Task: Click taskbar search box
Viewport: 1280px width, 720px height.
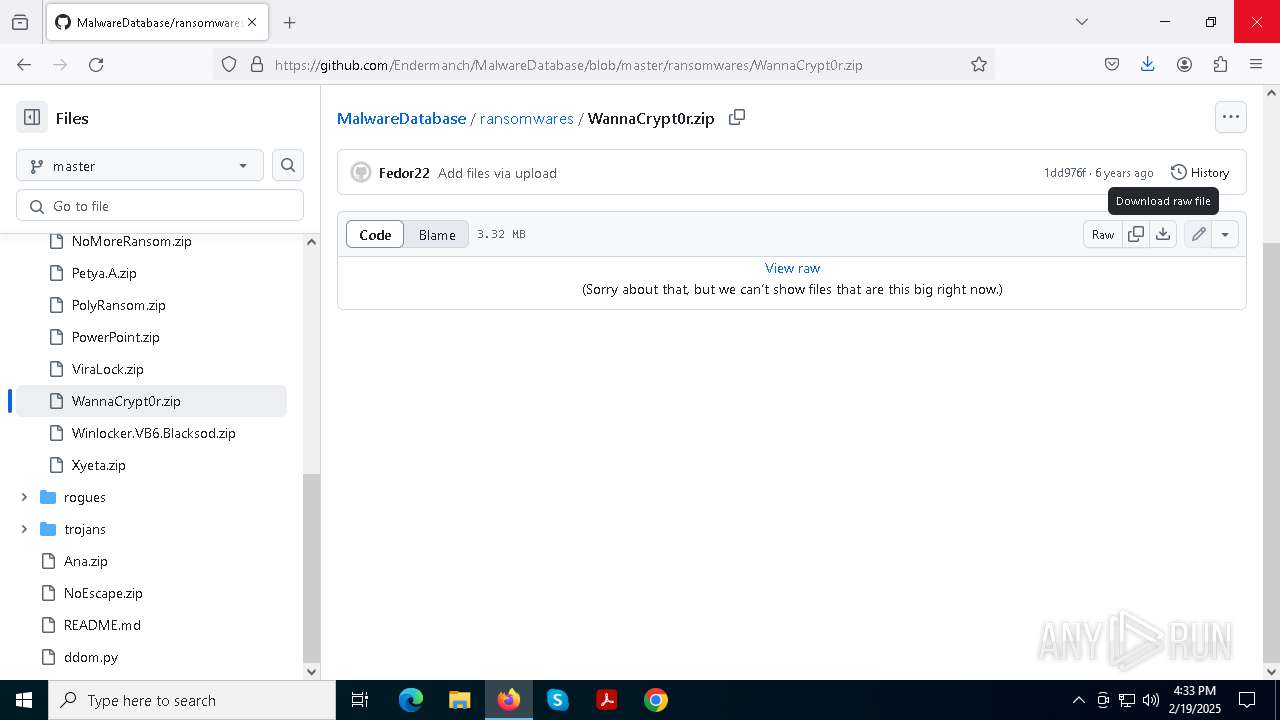Action: click(192, 700)
